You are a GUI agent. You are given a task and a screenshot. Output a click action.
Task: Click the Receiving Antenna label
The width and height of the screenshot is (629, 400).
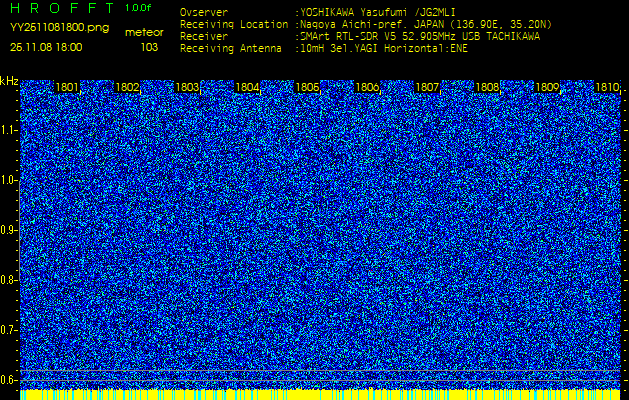point(231,49)
